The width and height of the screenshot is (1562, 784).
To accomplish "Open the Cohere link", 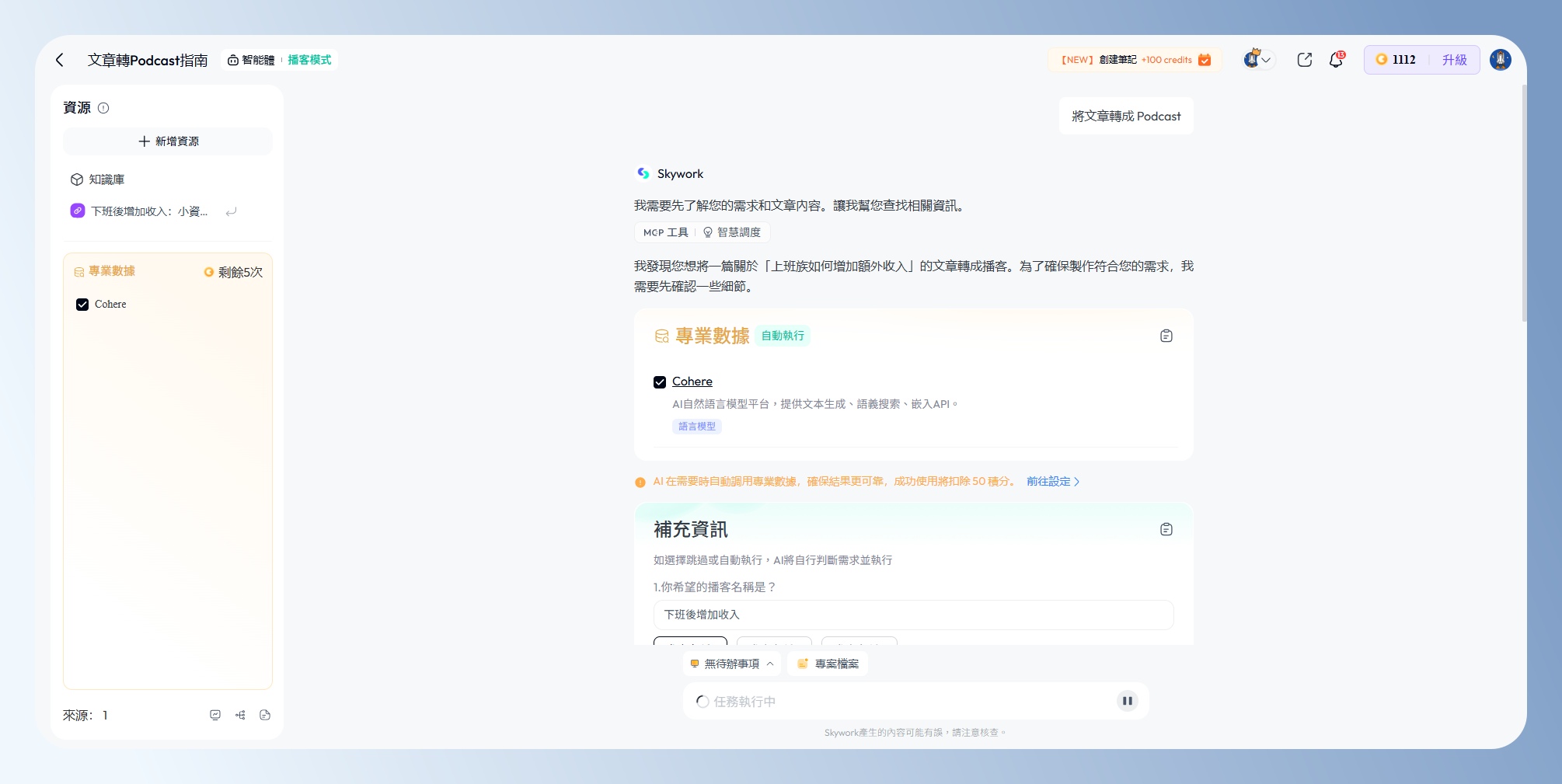I will click(x=692, y=382).
